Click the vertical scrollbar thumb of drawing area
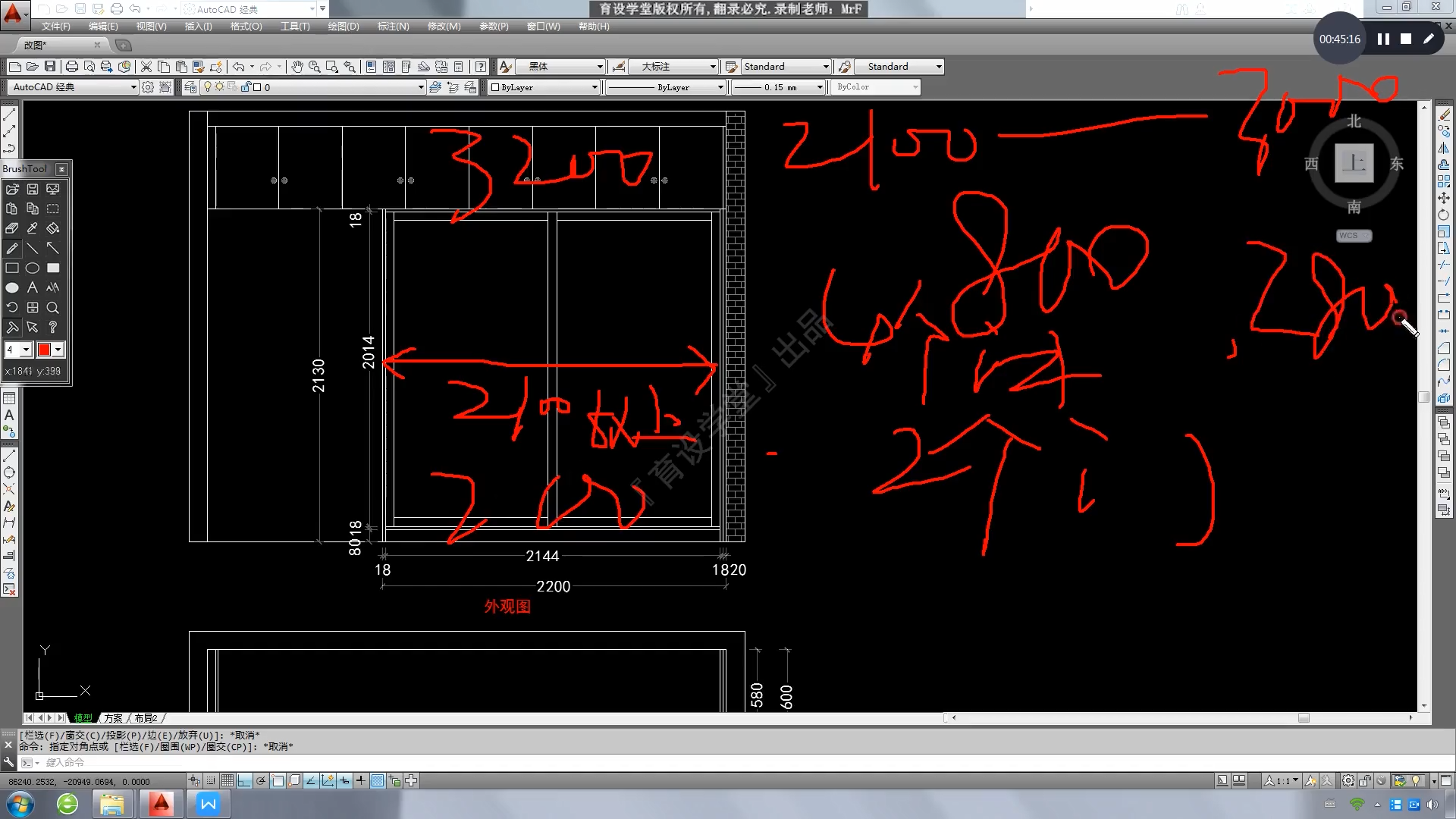The width and height of the screenshot is (1456, 819). pyautogui.click(x=1424, y=397)
